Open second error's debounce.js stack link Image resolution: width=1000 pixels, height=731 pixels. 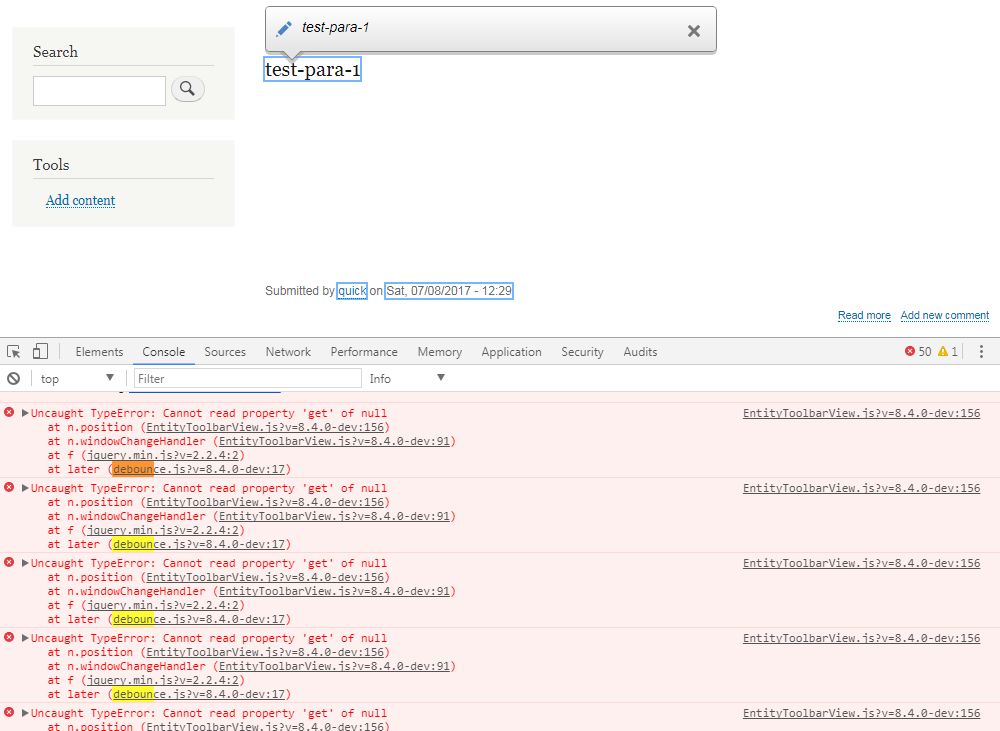point(199,544)
